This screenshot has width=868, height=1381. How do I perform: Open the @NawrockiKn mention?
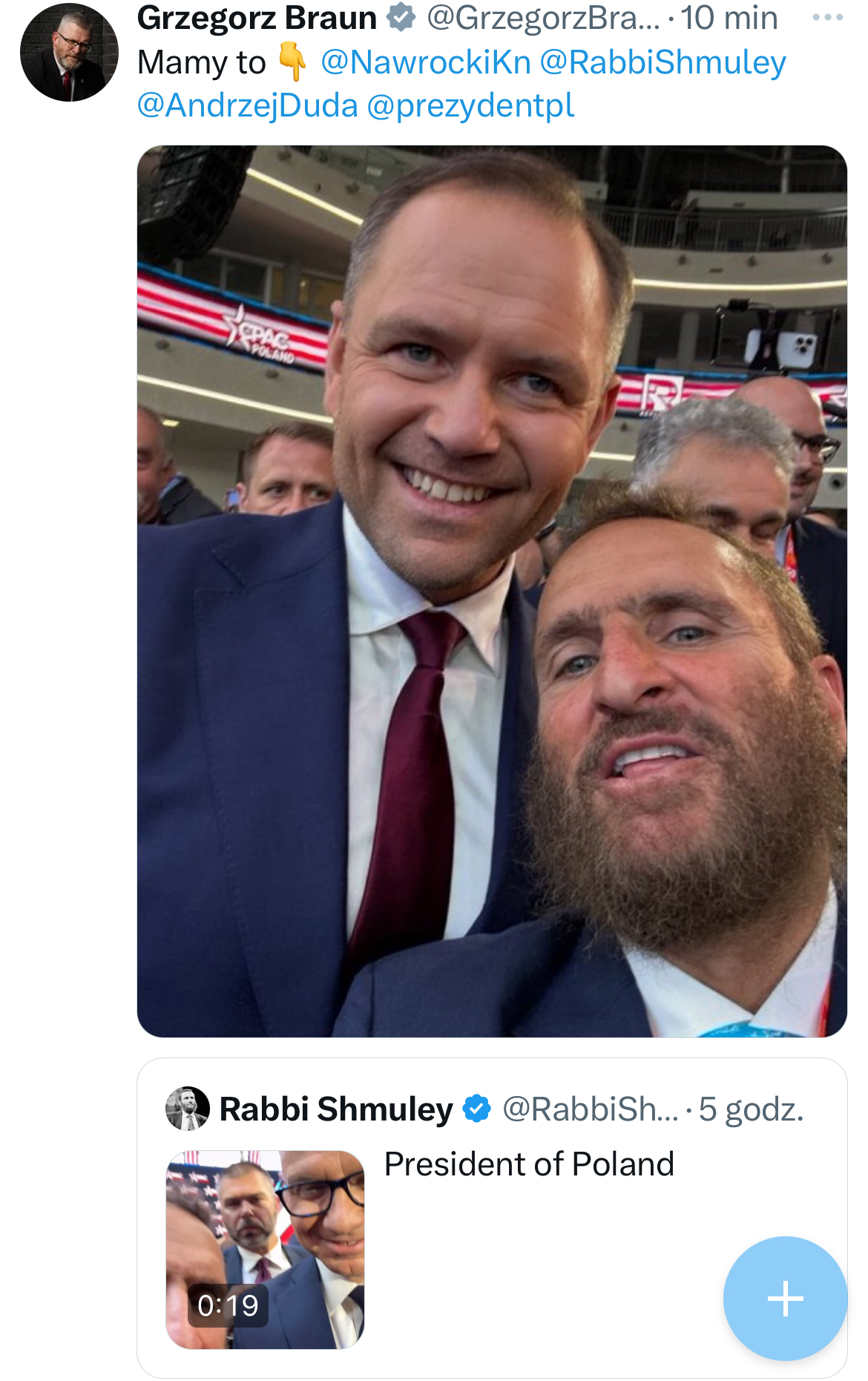point(425,62)
